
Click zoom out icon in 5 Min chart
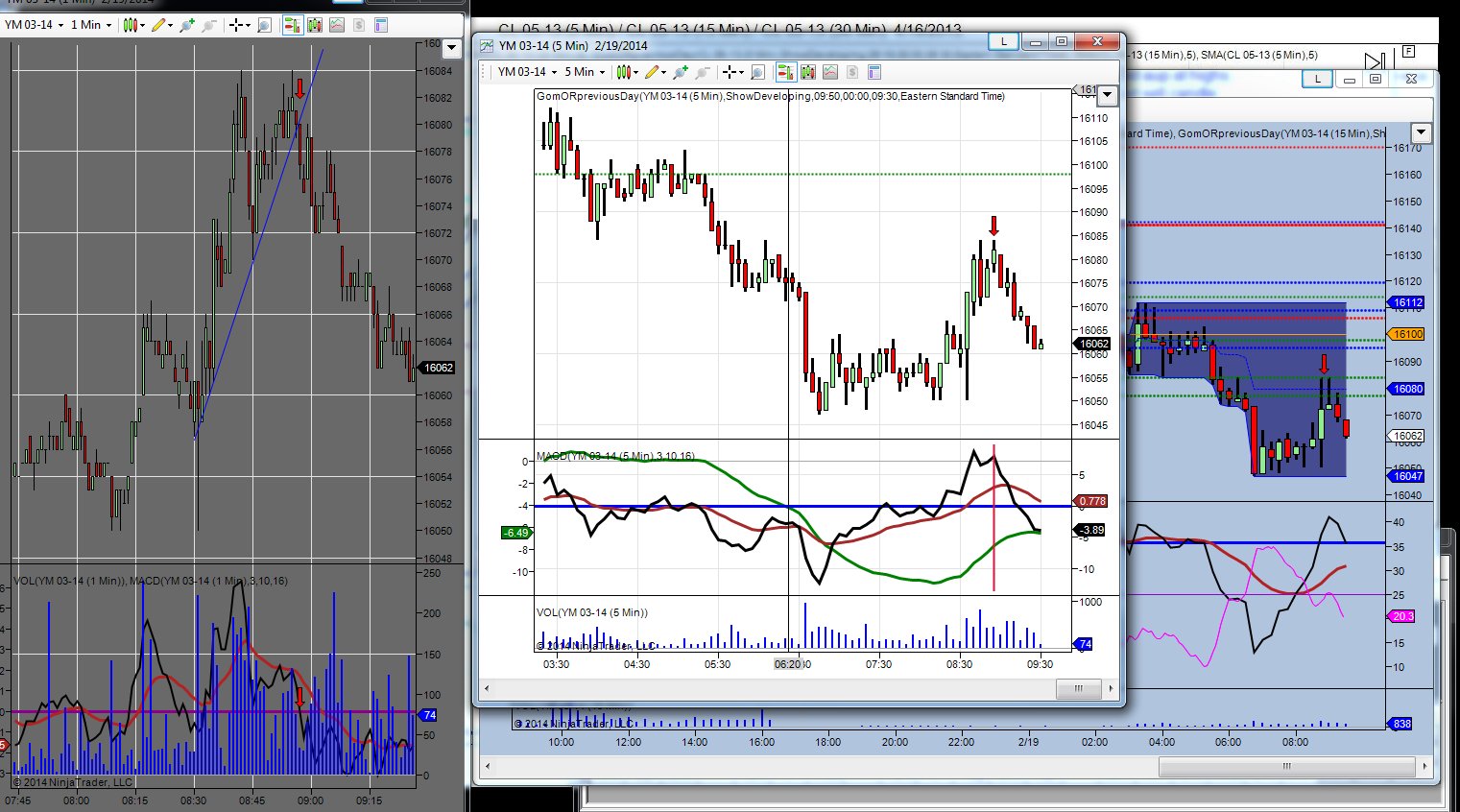703,72
